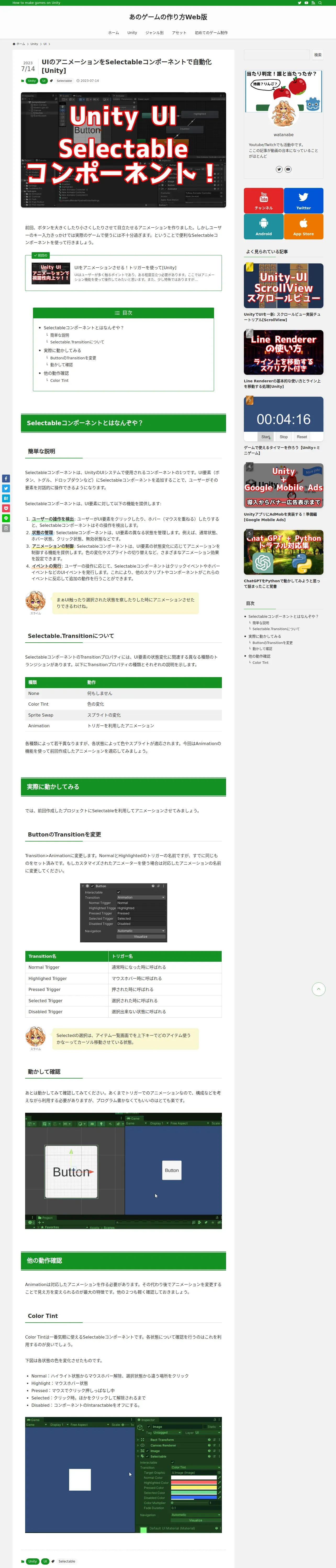Share via LINE icon on left bar
Viewport: 336px width, 1568px height.
point(5,518)
